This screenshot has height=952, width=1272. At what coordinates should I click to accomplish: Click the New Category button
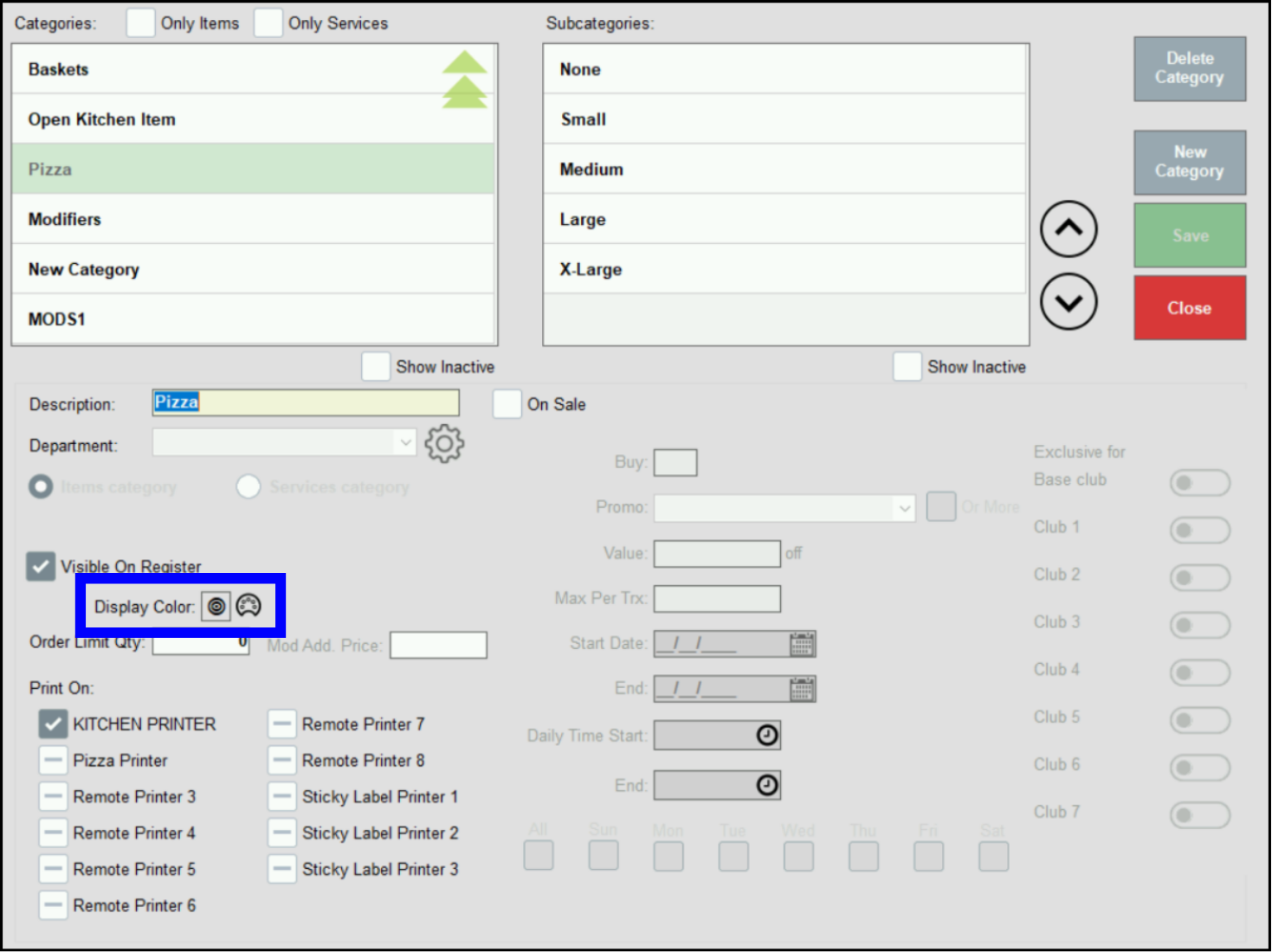[1189, 162]
